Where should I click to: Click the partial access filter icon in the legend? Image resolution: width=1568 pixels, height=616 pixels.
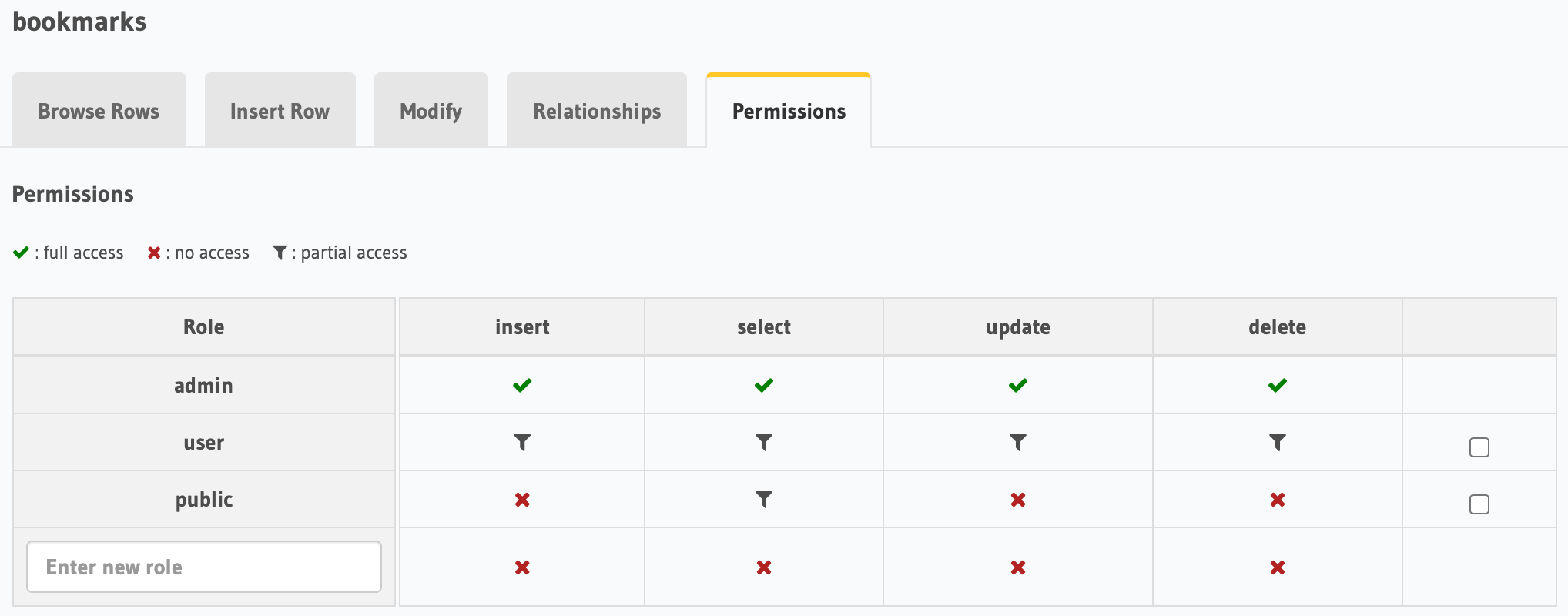279,252
